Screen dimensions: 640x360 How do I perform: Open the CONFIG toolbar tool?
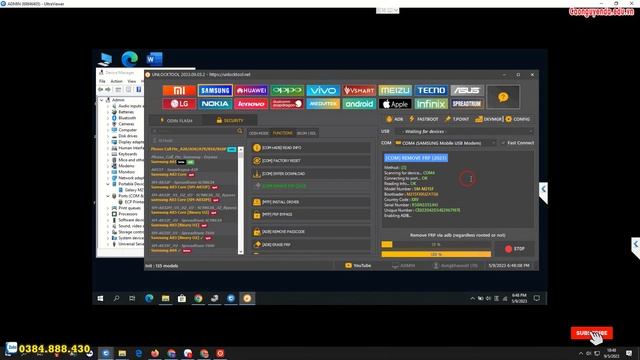point(518,119)
